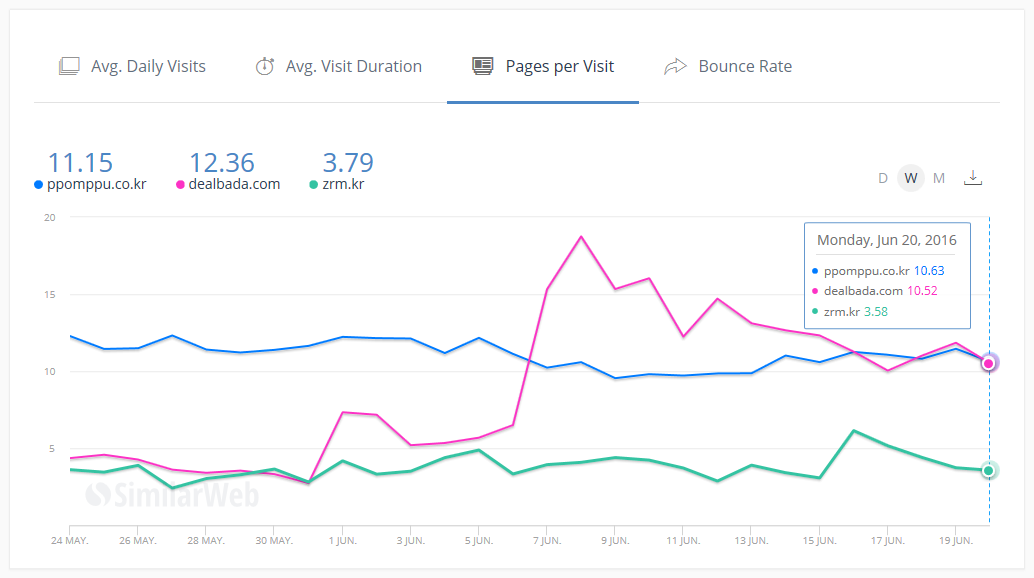The image size is (1034, 578).
Task: Select Weekly (W) granularity
Action: tap(910, 178)
